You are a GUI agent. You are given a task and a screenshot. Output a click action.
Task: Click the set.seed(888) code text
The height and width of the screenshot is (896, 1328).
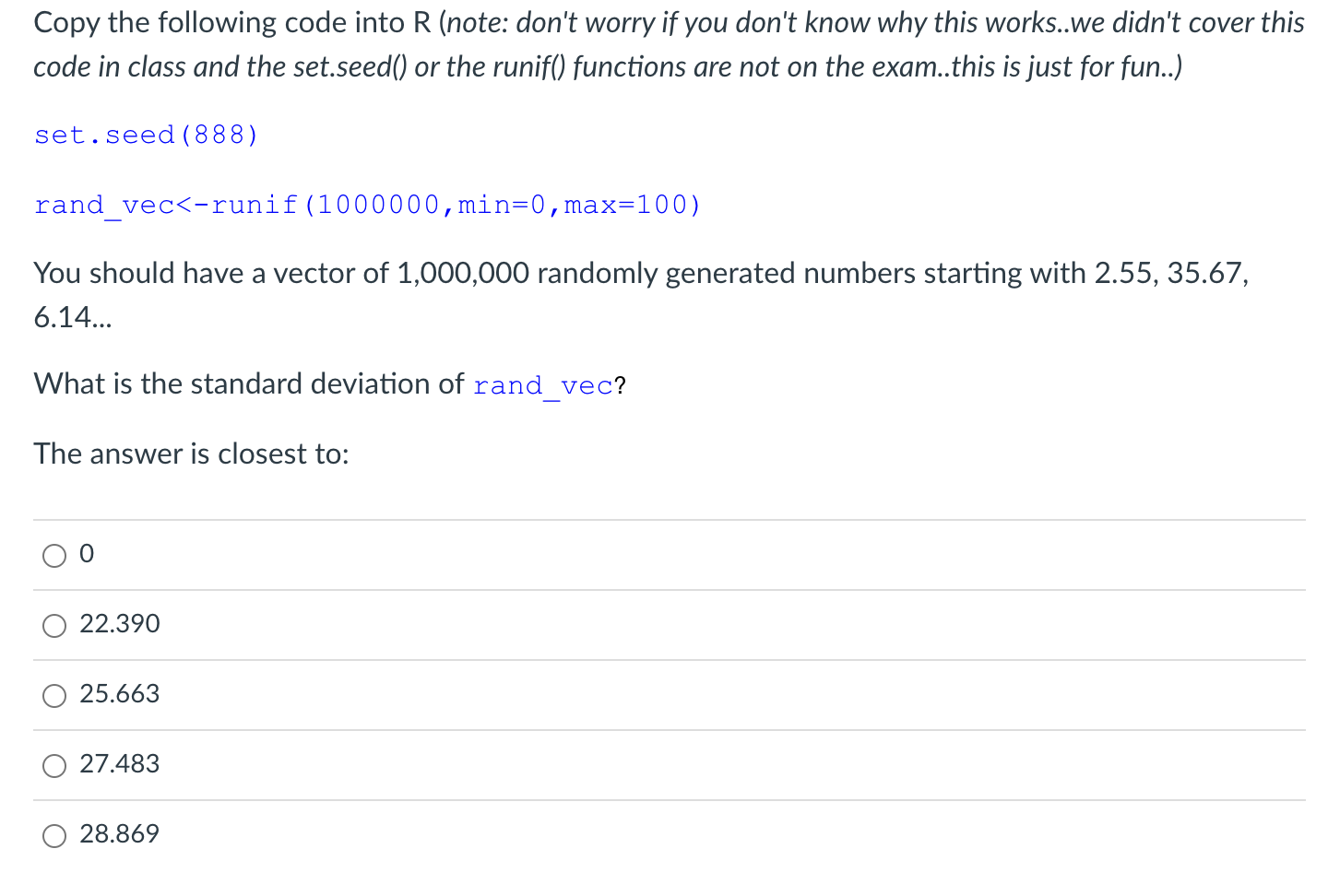coord(145,135)
